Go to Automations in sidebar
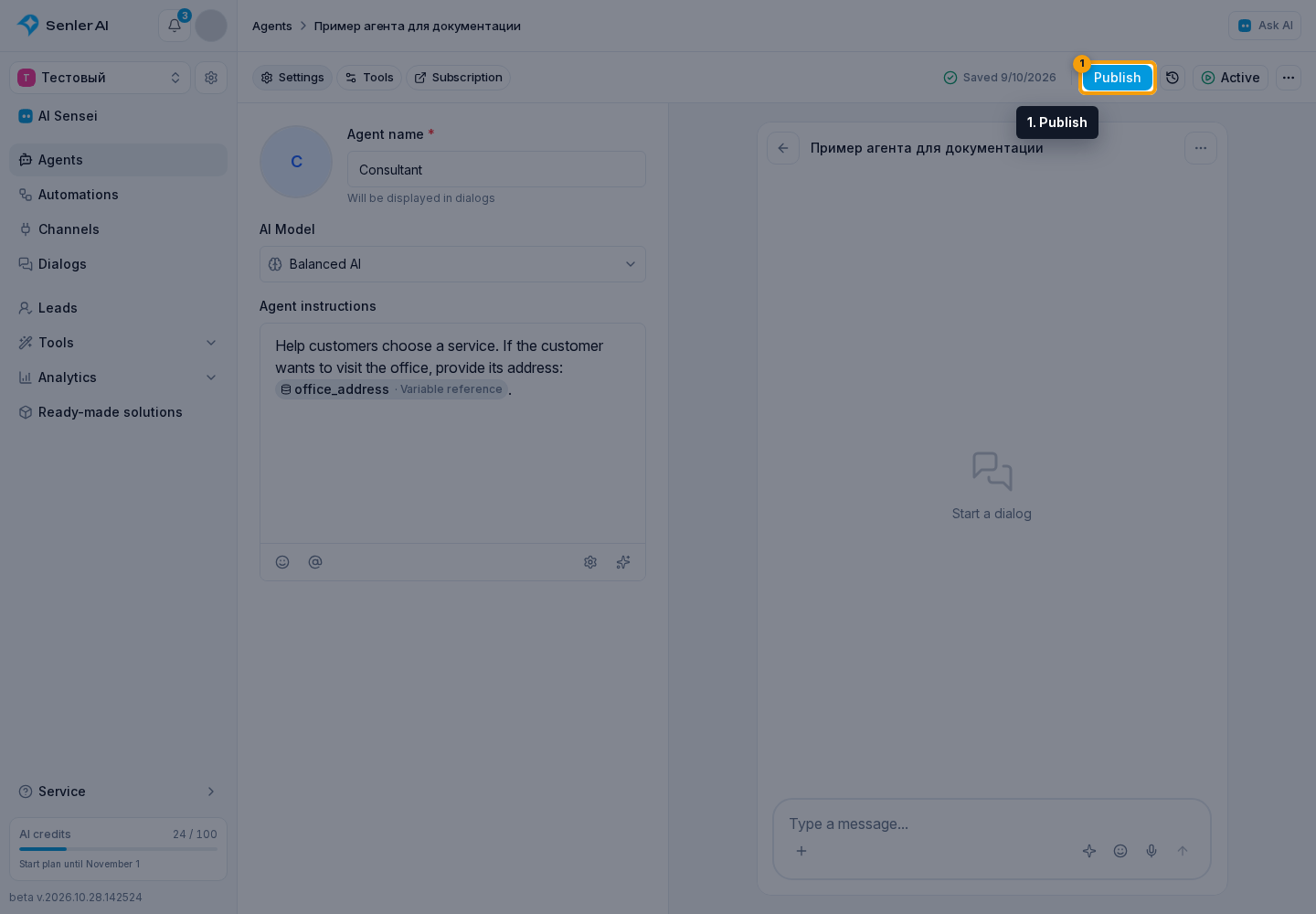This screenshot has width=1316, height=914. coord(119,195)
